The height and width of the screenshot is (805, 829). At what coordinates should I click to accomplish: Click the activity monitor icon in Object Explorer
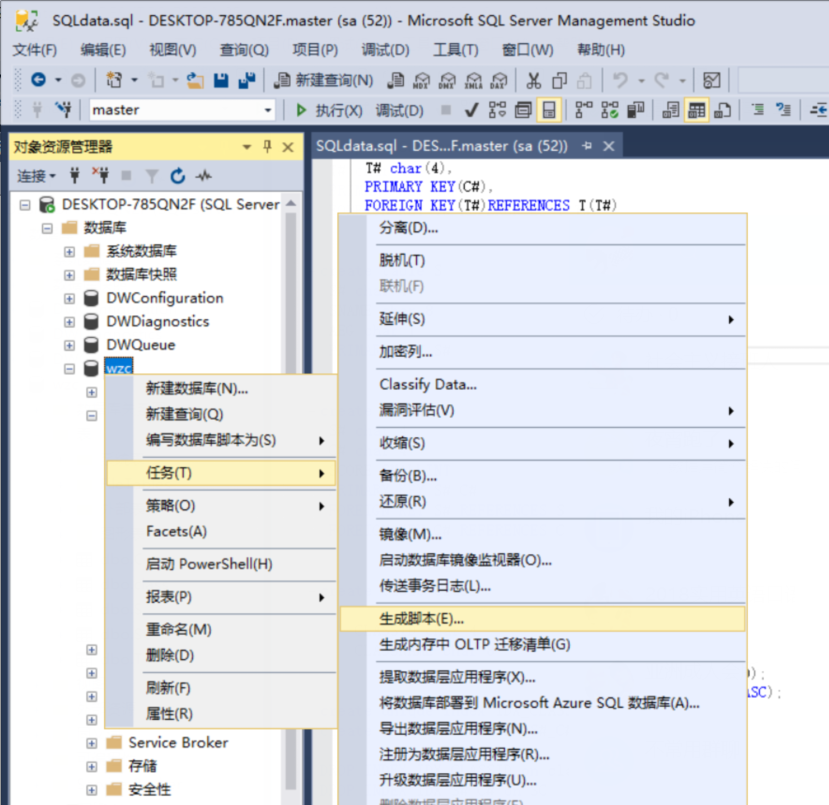pyautogui.click(x=204, y=175)
